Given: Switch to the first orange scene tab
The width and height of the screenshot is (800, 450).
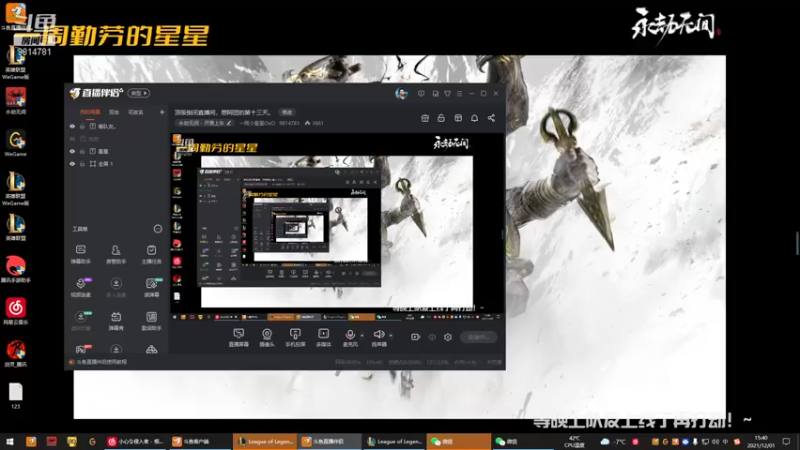Looking at the screenshot, I should (90, 112).
